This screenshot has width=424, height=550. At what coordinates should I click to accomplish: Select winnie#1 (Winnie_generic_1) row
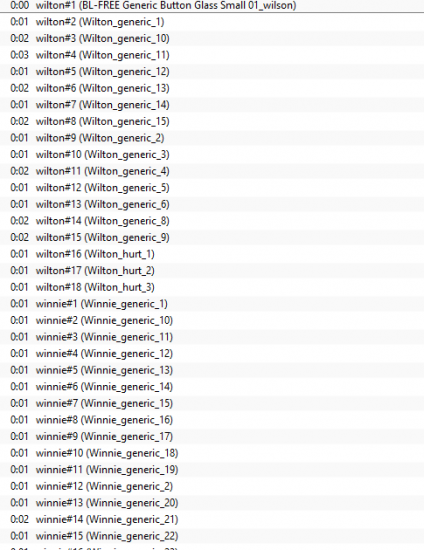click(212, 304)
